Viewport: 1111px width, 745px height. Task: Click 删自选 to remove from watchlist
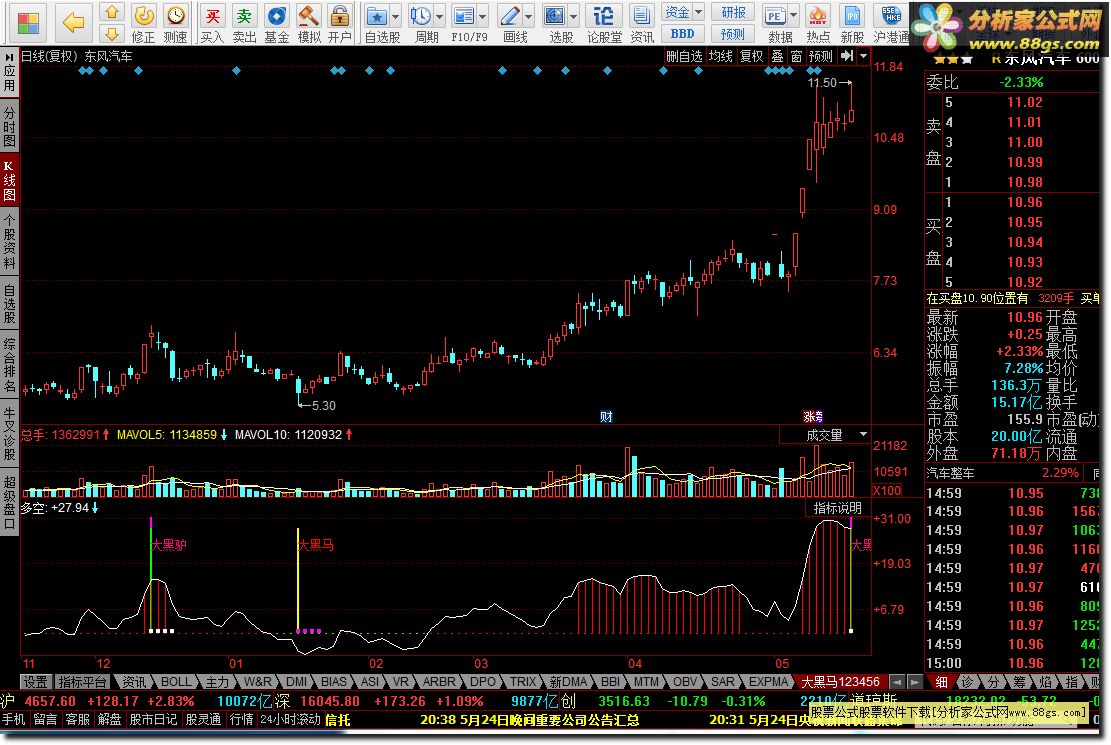[x=684, y=56]
